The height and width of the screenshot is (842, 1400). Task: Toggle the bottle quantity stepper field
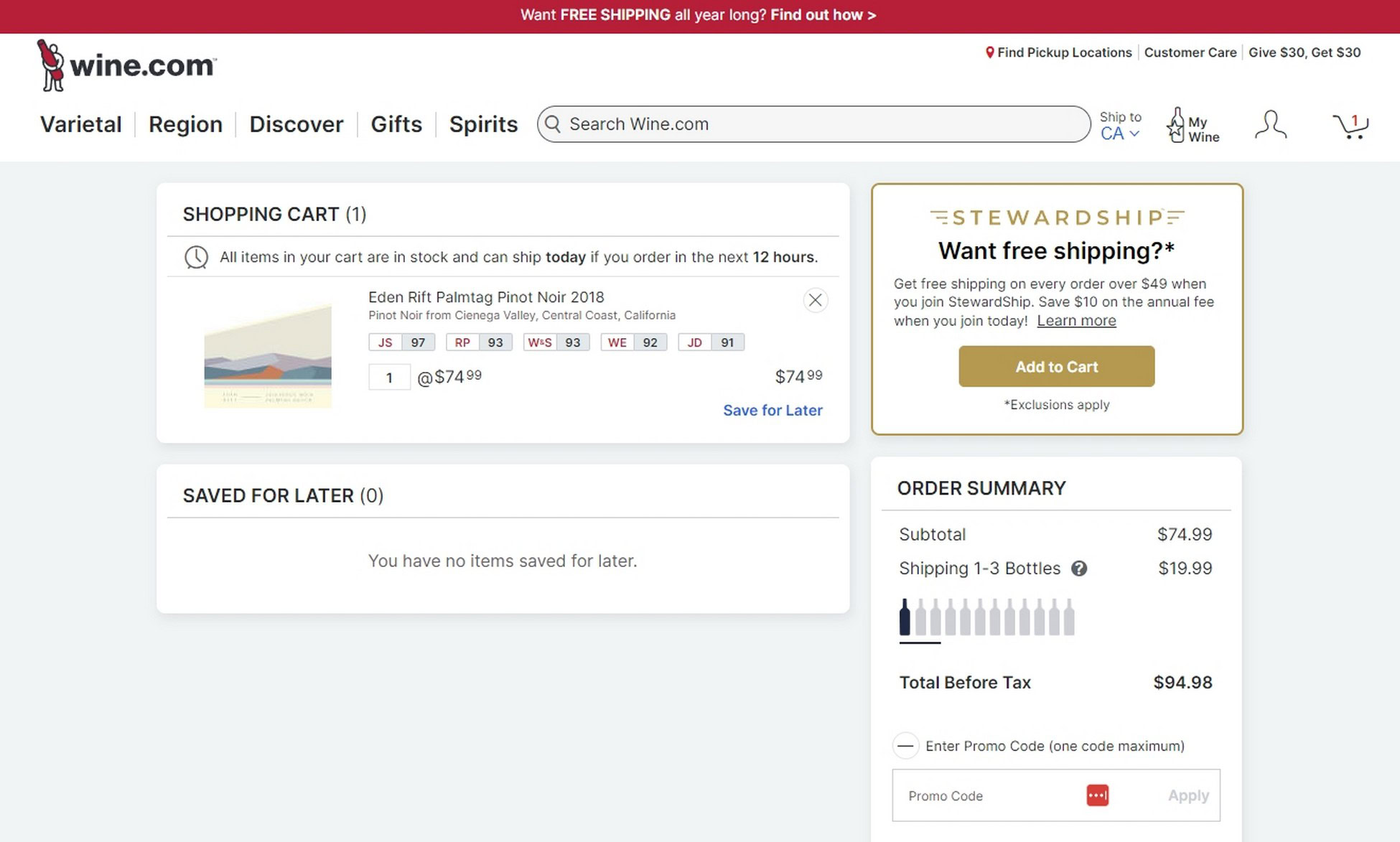tap(389, 376)
